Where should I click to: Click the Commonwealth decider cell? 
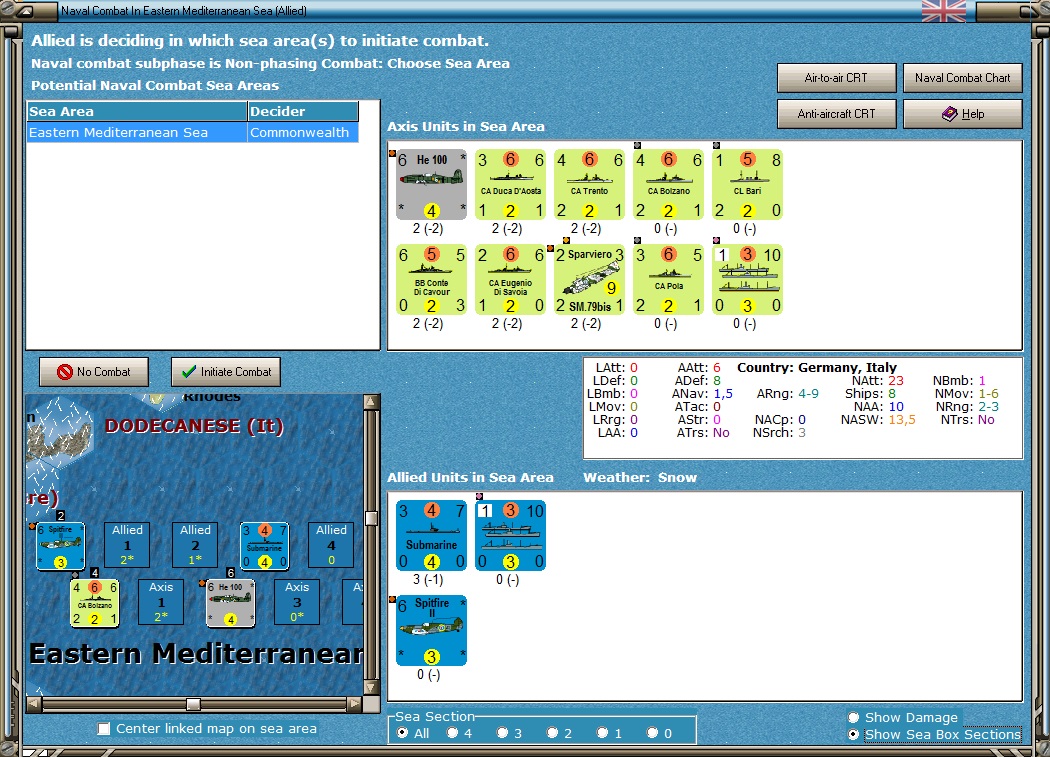pos(303,133)
